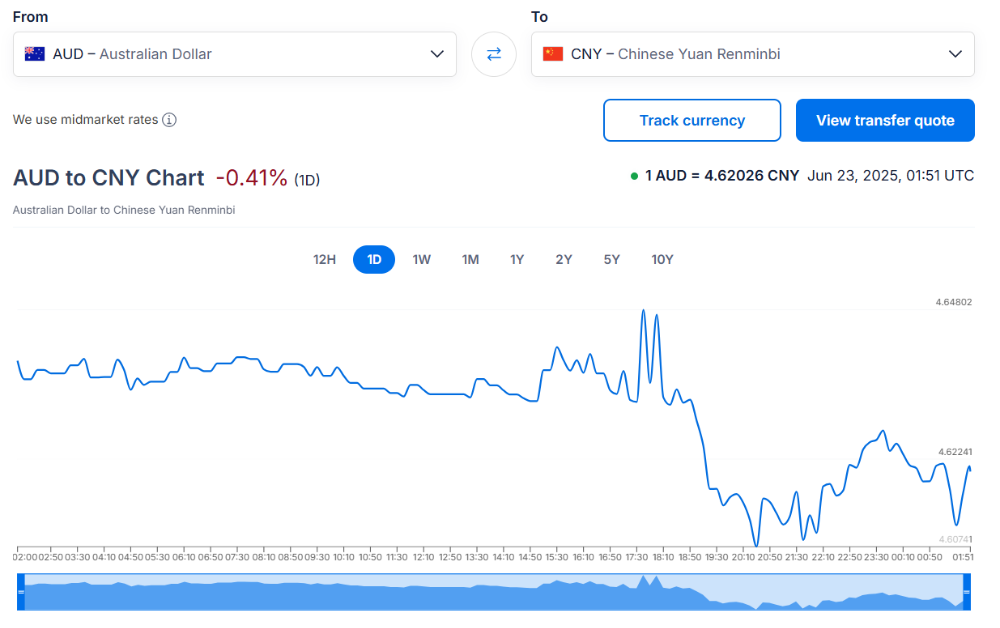The height and width of the screenshot is (628, 1000).
Task: Show the 1Y chart range
Action: 517,259
